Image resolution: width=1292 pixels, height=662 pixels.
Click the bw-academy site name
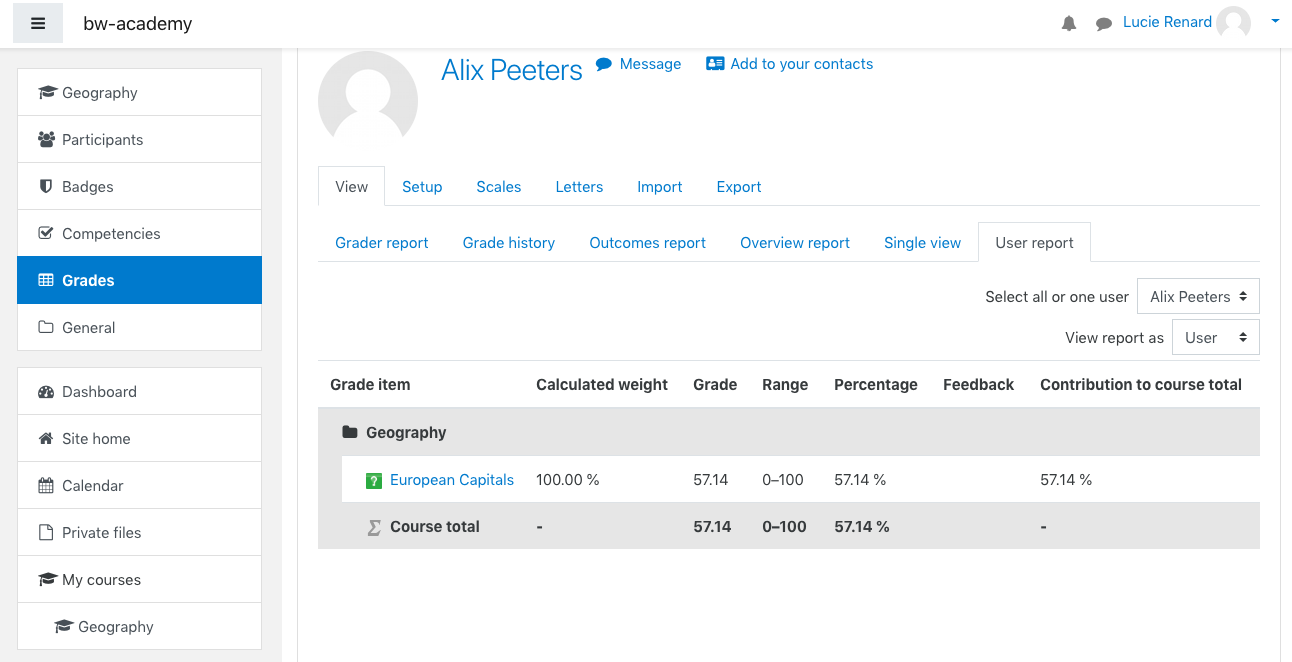(137, 23)
